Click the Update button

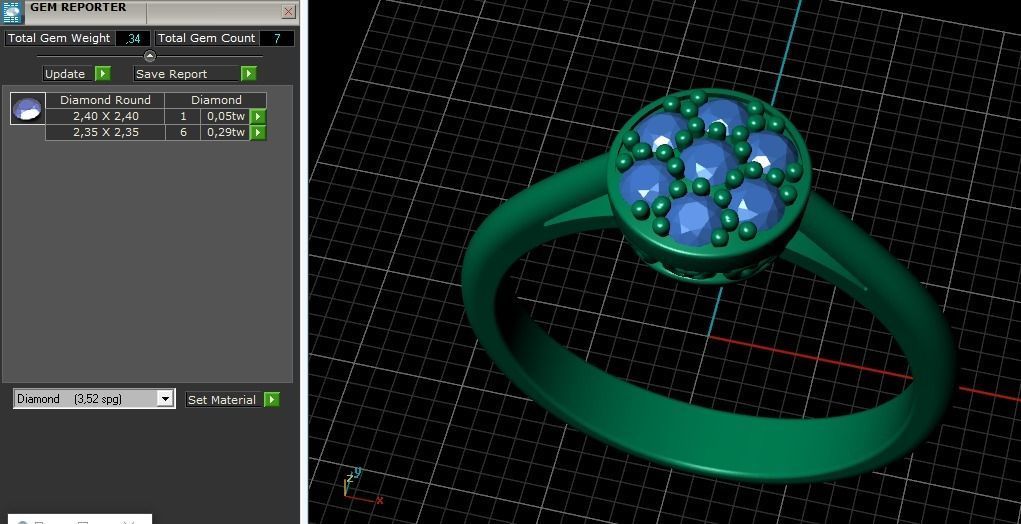coord(65,74)
